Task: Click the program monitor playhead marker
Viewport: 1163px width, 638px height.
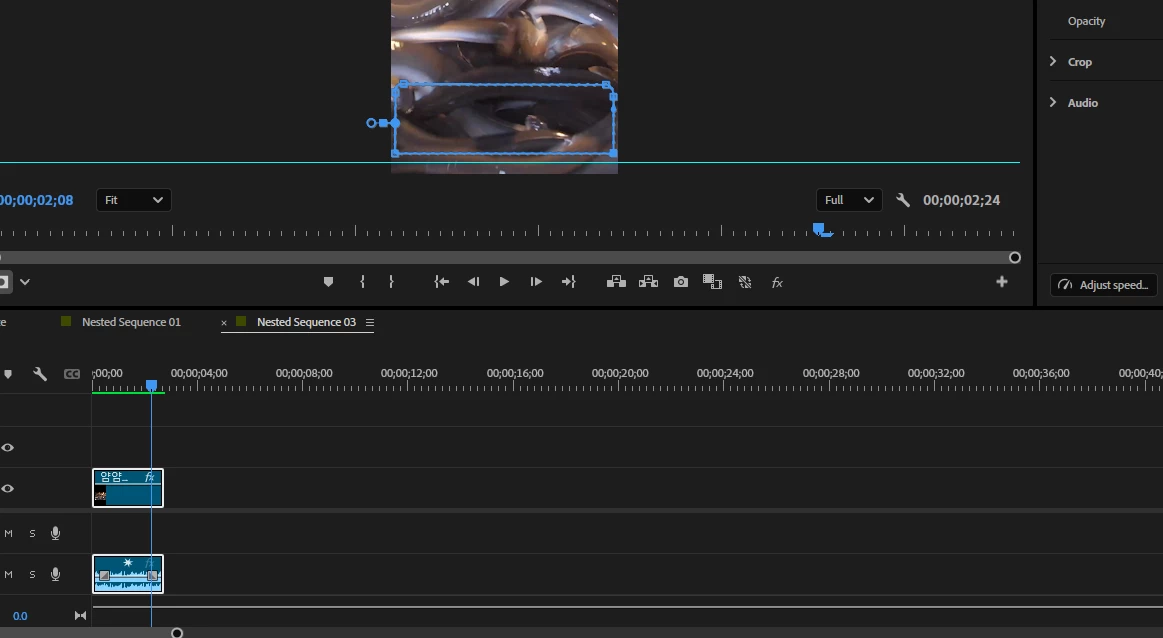Action: click(x=819, y=228)
